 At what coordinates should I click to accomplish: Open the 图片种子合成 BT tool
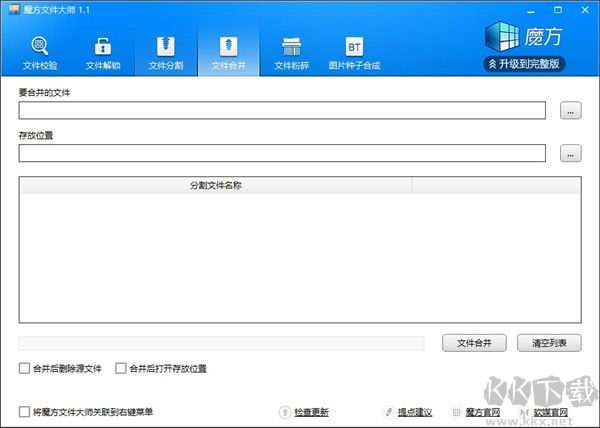(x=354, y=54)
